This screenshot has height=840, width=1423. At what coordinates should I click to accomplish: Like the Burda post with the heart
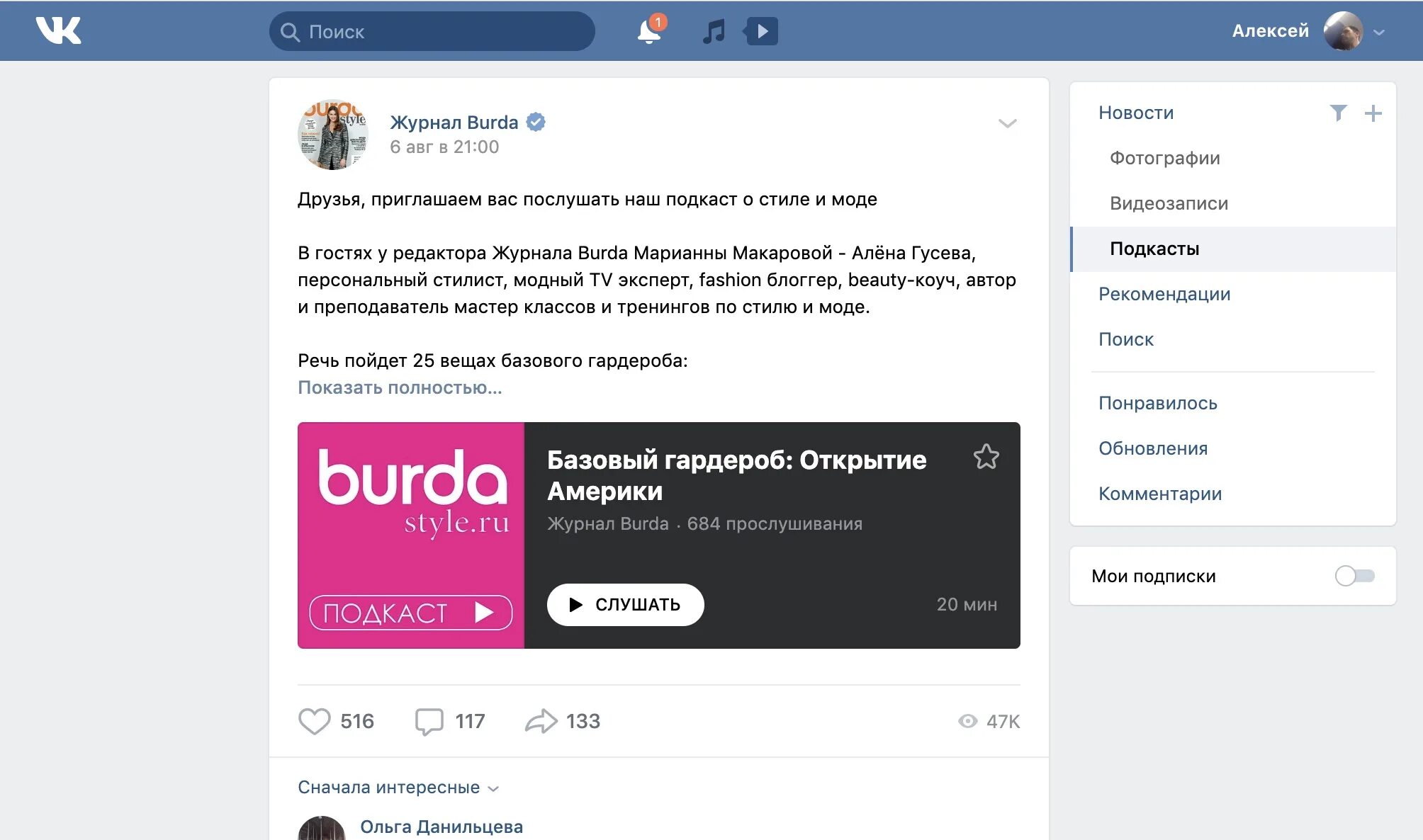point(315,721)
